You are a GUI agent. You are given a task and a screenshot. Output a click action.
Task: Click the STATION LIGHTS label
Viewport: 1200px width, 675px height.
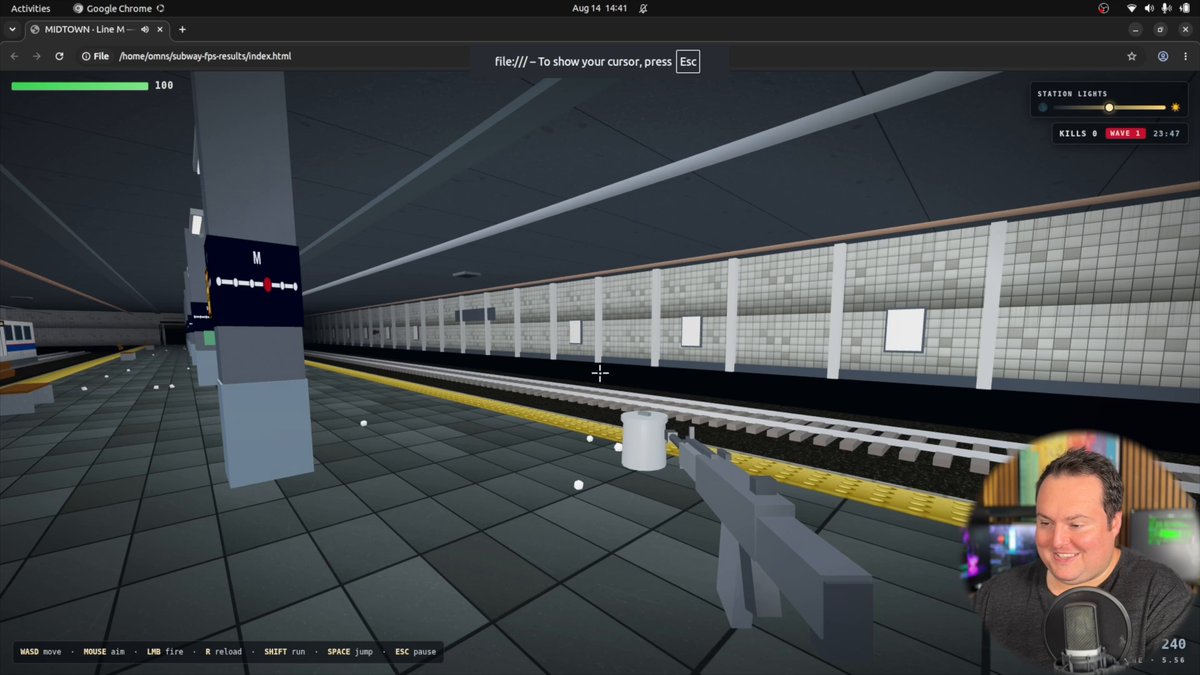point(1072,94)
